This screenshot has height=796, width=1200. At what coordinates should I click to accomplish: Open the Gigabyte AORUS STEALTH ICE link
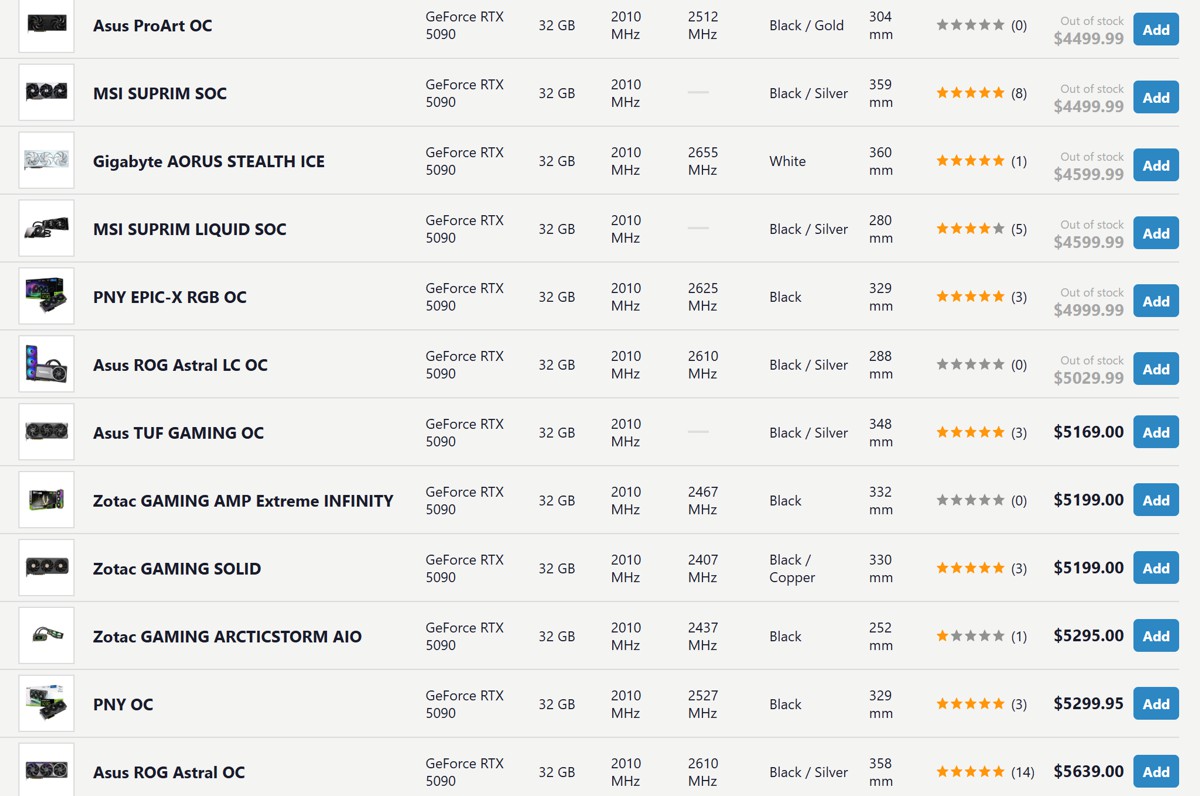pos(209,161)
